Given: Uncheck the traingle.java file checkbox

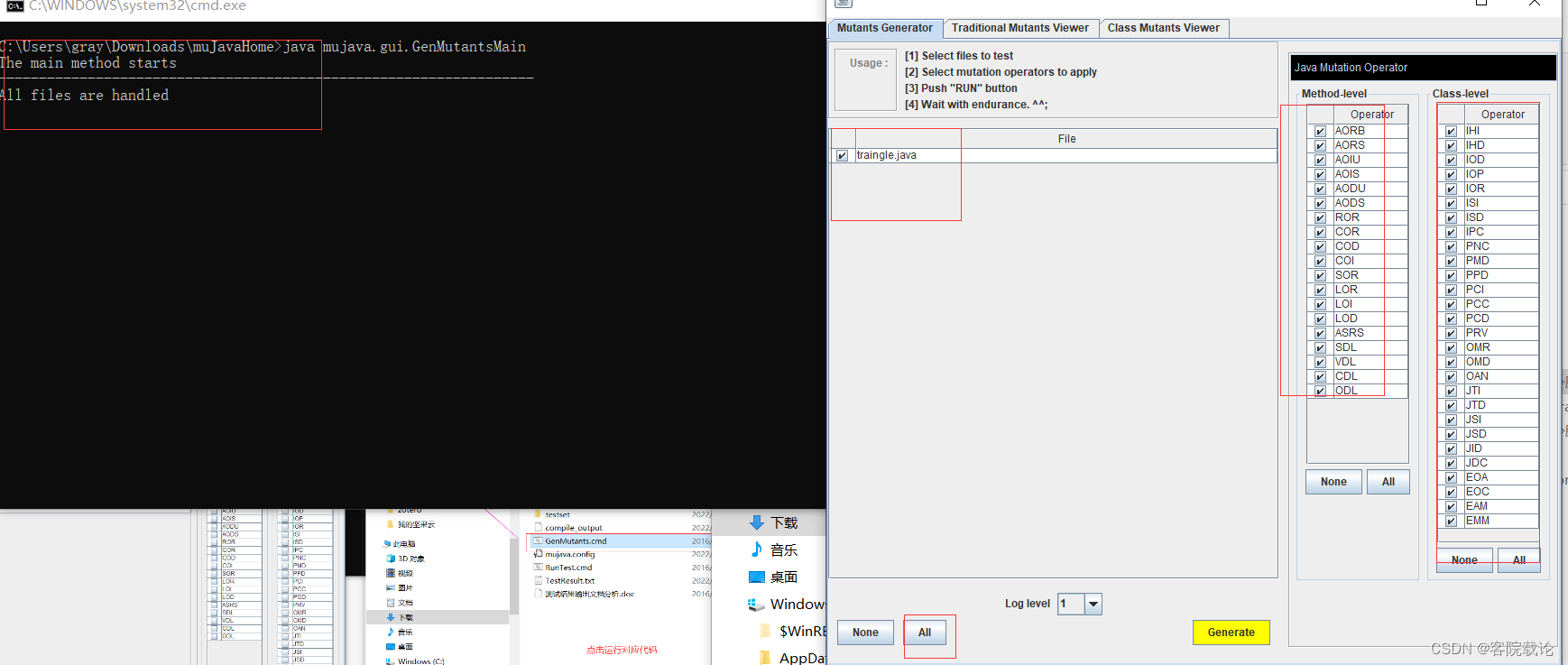Looking at the screenshot, I should click(842, 155).
